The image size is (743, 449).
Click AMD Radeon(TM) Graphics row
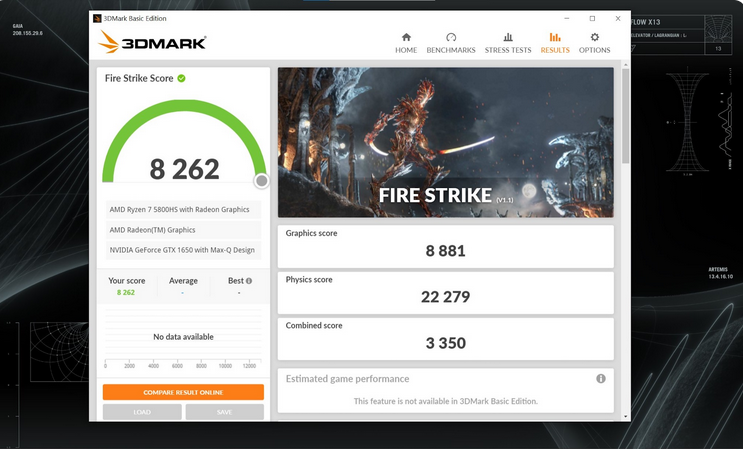point(183,230)
